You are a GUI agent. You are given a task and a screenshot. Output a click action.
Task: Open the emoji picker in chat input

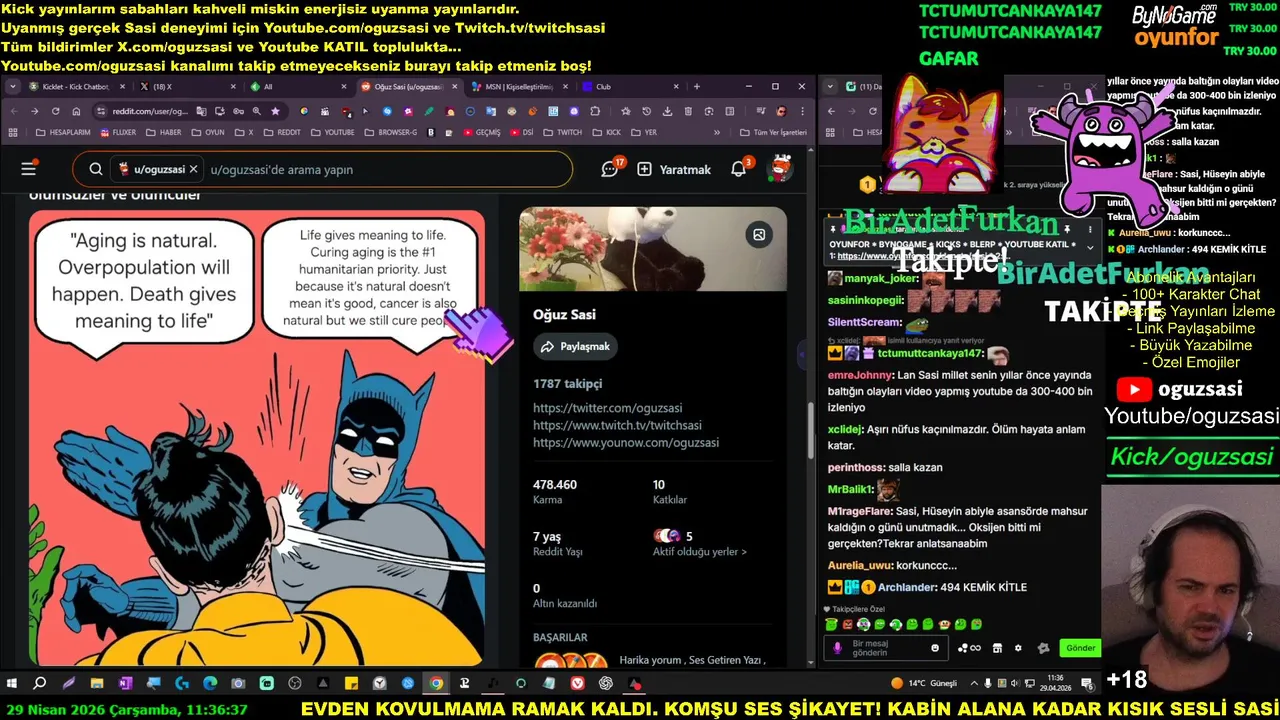(x=935, y=648)
